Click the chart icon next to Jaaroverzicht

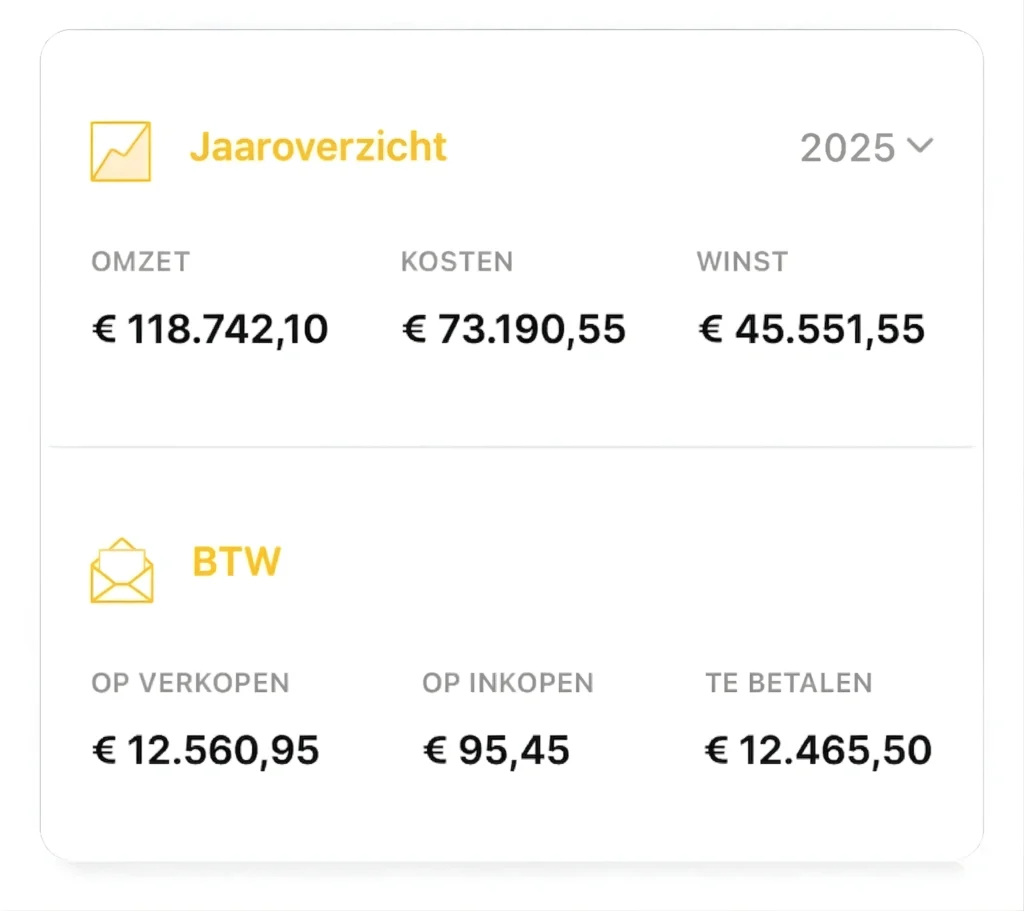click(121, 151)
